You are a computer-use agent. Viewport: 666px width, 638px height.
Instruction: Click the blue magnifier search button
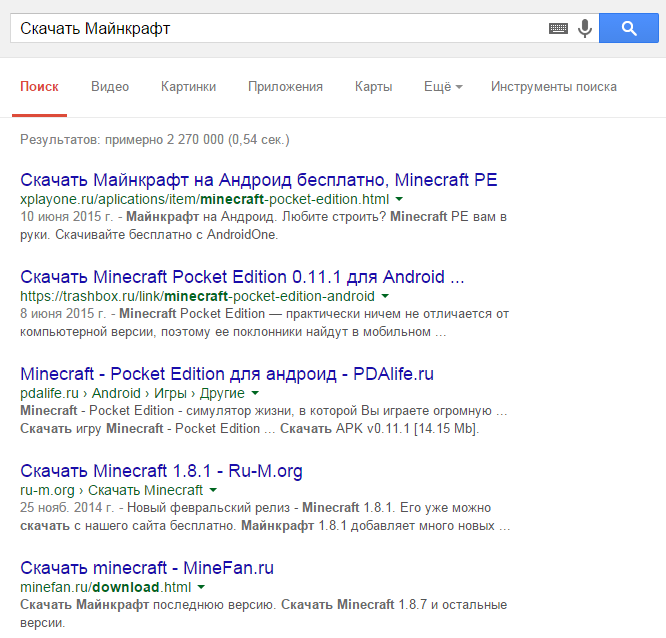coord(629,28)
